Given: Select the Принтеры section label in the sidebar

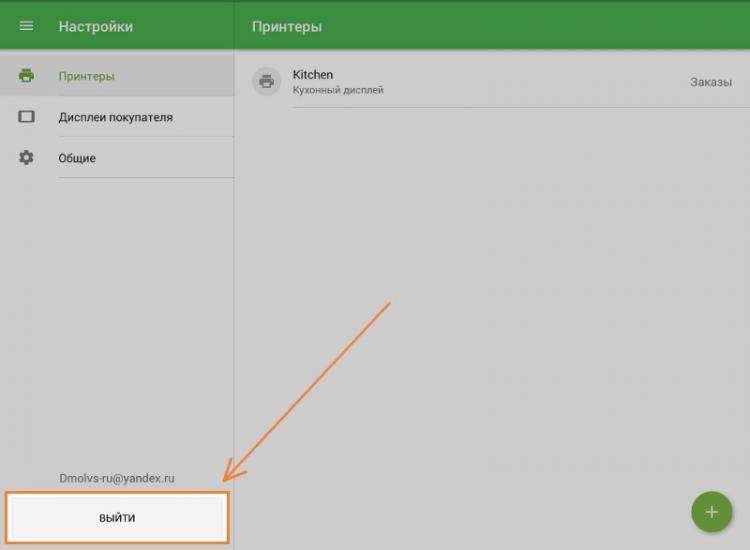Looking at the screenshot, I should 86,76.
